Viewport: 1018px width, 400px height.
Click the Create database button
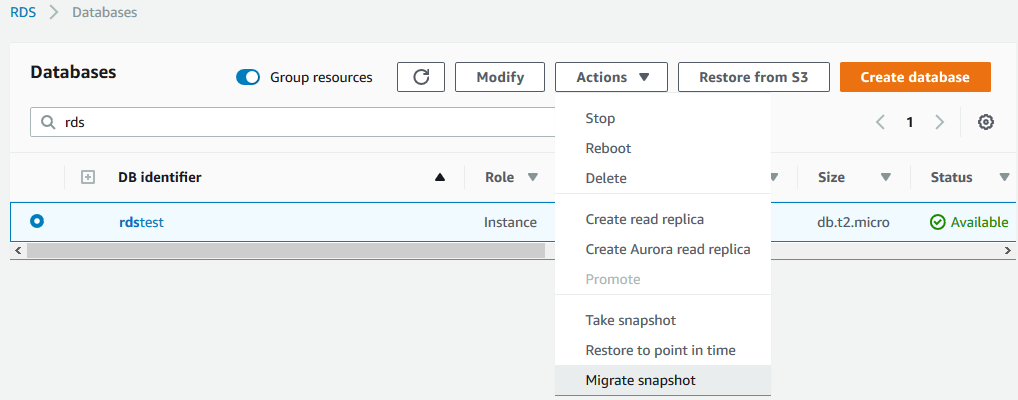[x=914, y=77]
